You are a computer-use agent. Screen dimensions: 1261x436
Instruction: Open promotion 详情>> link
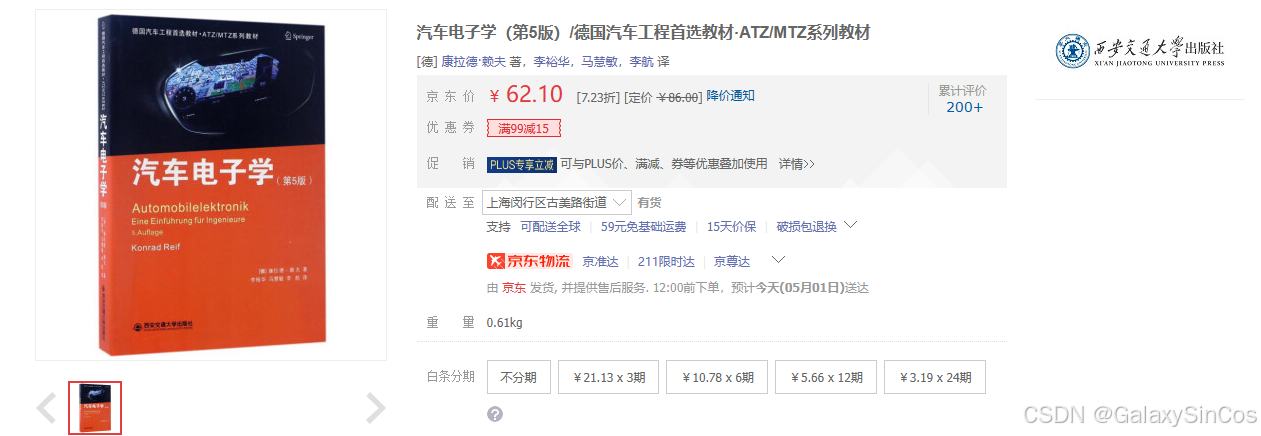click(797, 164)
